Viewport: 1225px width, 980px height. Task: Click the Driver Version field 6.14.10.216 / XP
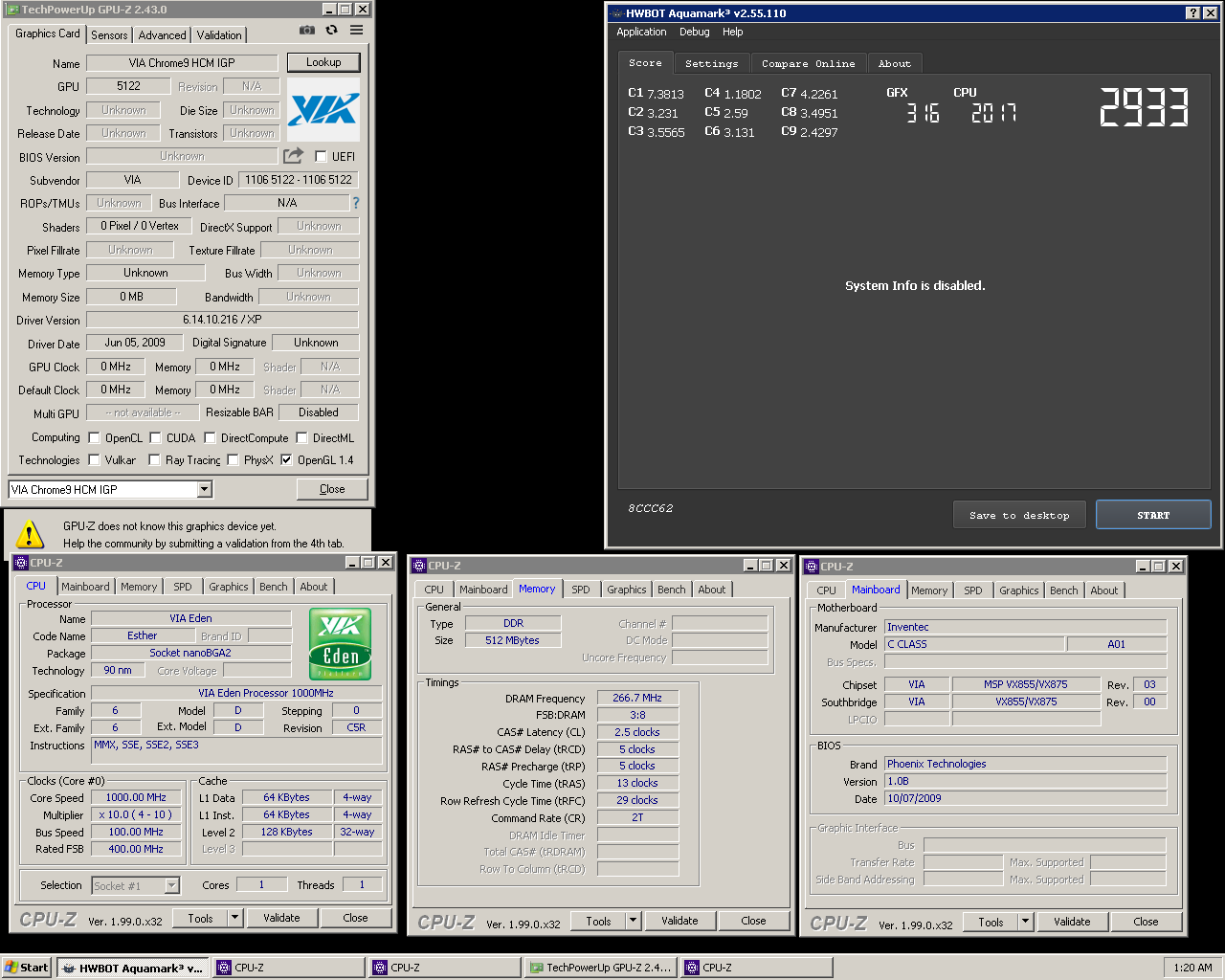click(222, 320)
